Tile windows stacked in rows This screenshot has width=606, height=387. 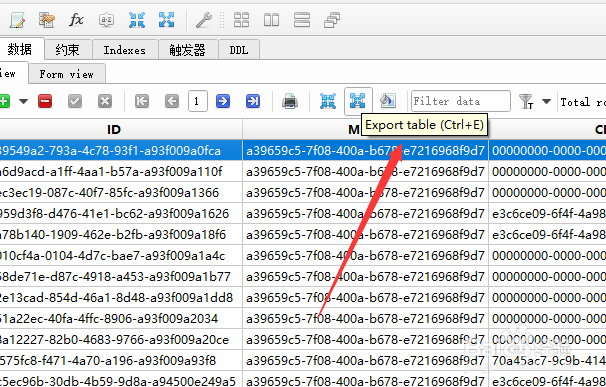302,20
